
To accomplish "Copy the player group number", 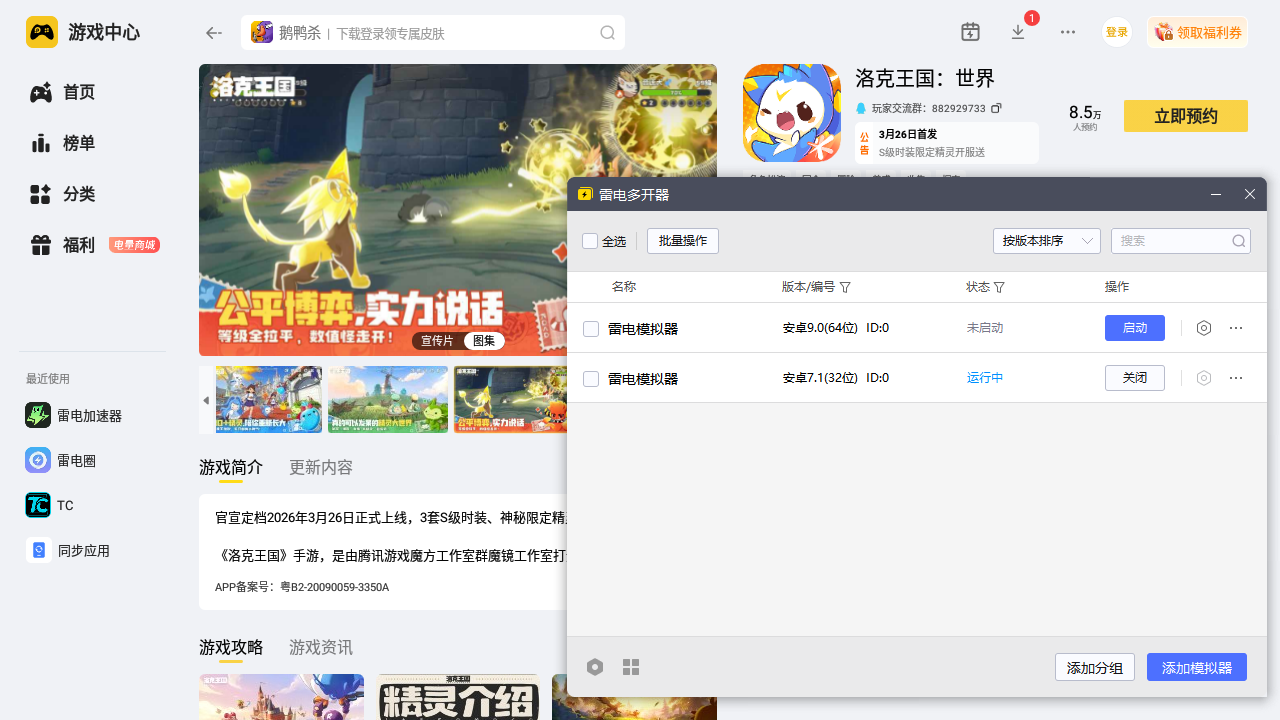I will (996, 108).
